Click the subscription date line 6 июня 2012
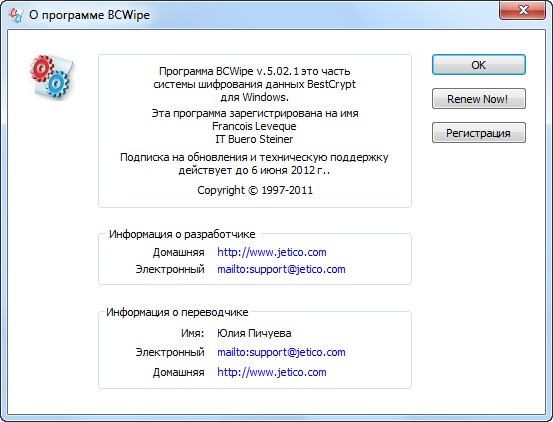This screenshot has height=422, width=553. click(254, 170)
